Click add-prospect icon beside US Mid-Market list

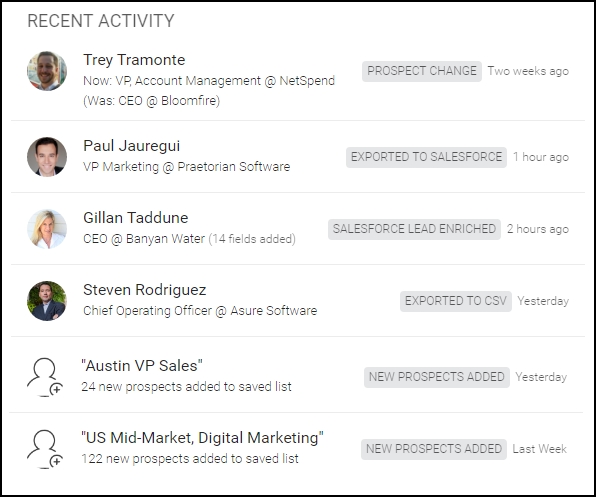click(x=45, y=449)
